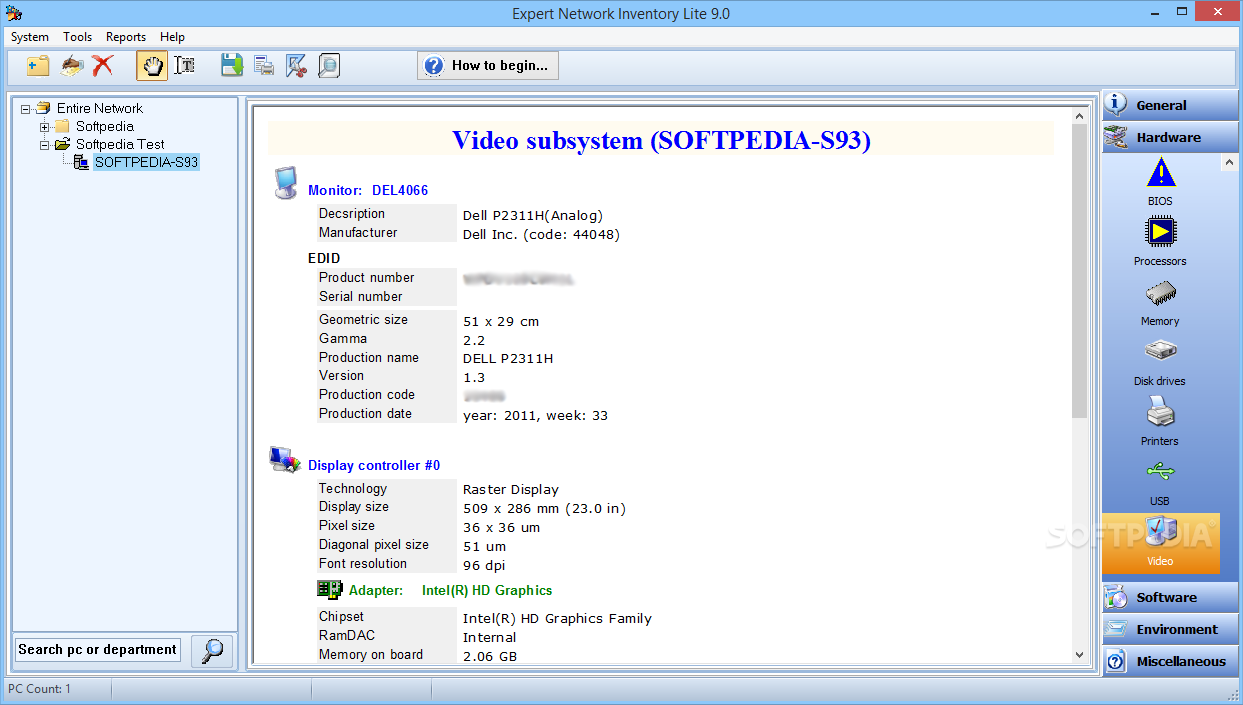
Task: Select the hand pan tool
Action: [152, 66]
